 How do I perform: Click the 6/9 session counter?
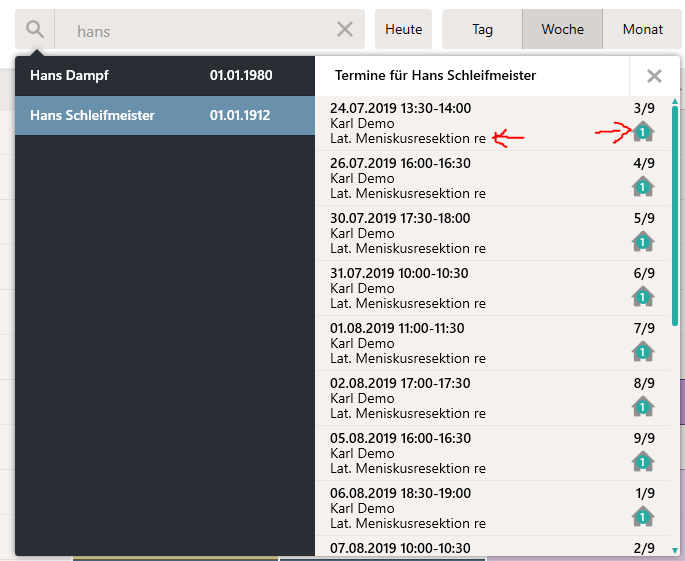coord(644,274)
